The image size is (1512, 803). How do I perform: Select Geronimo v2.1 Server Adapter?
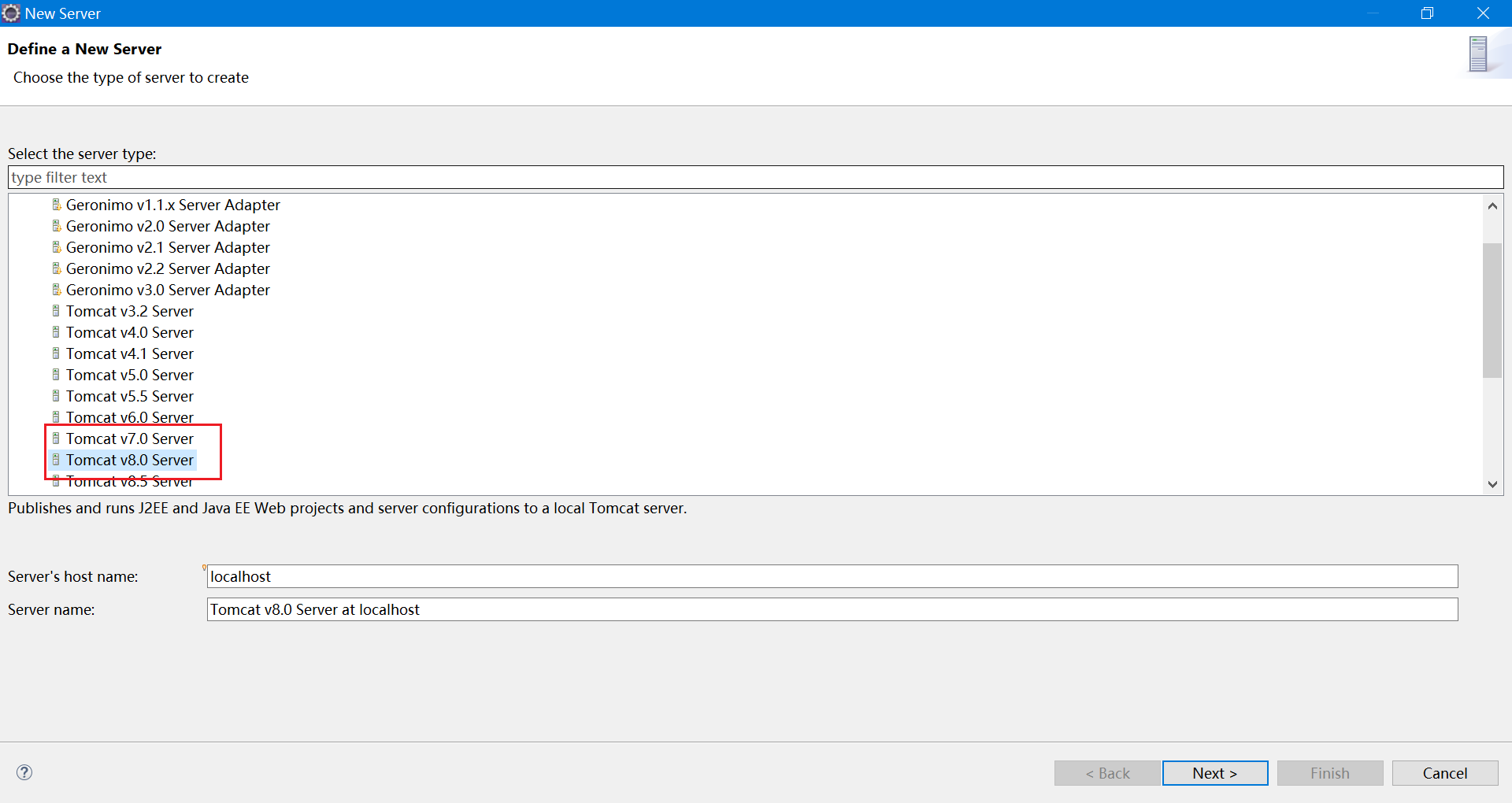(x=168, y=247)
